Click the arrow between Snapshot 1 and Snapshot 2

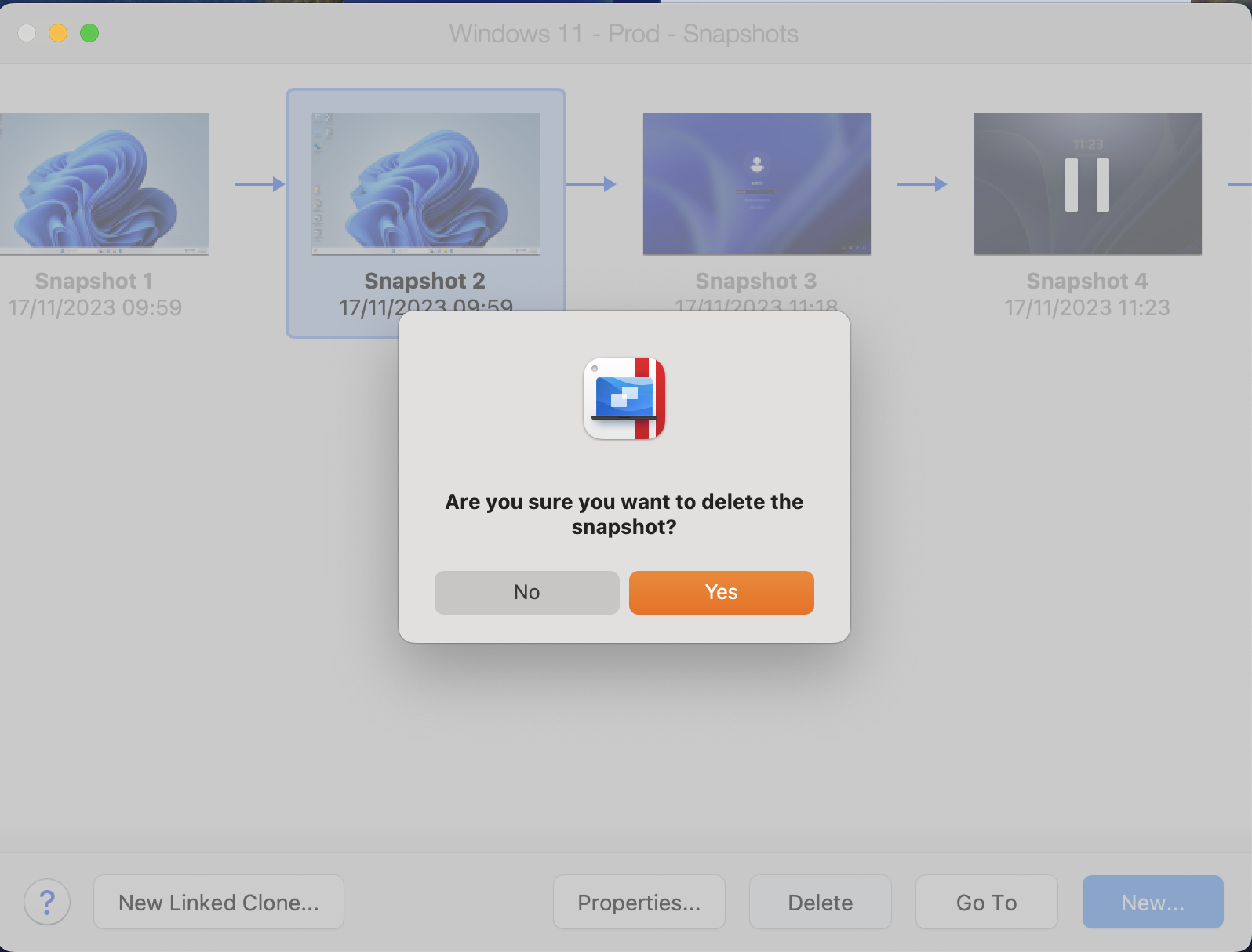[260, 184]
